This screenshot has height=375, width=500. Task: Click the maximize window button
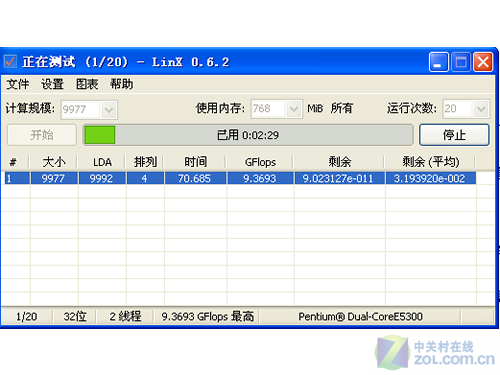461,62
